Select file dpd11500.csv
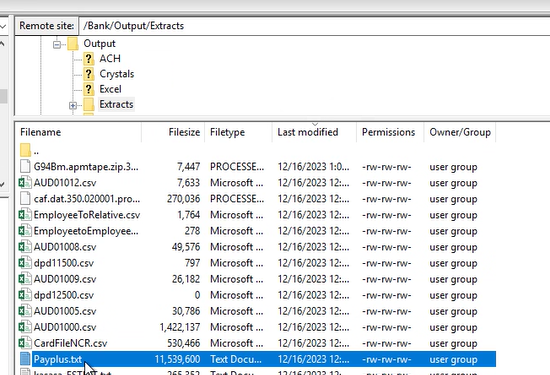Screen dimensions: 550x375 click(63, 263)
